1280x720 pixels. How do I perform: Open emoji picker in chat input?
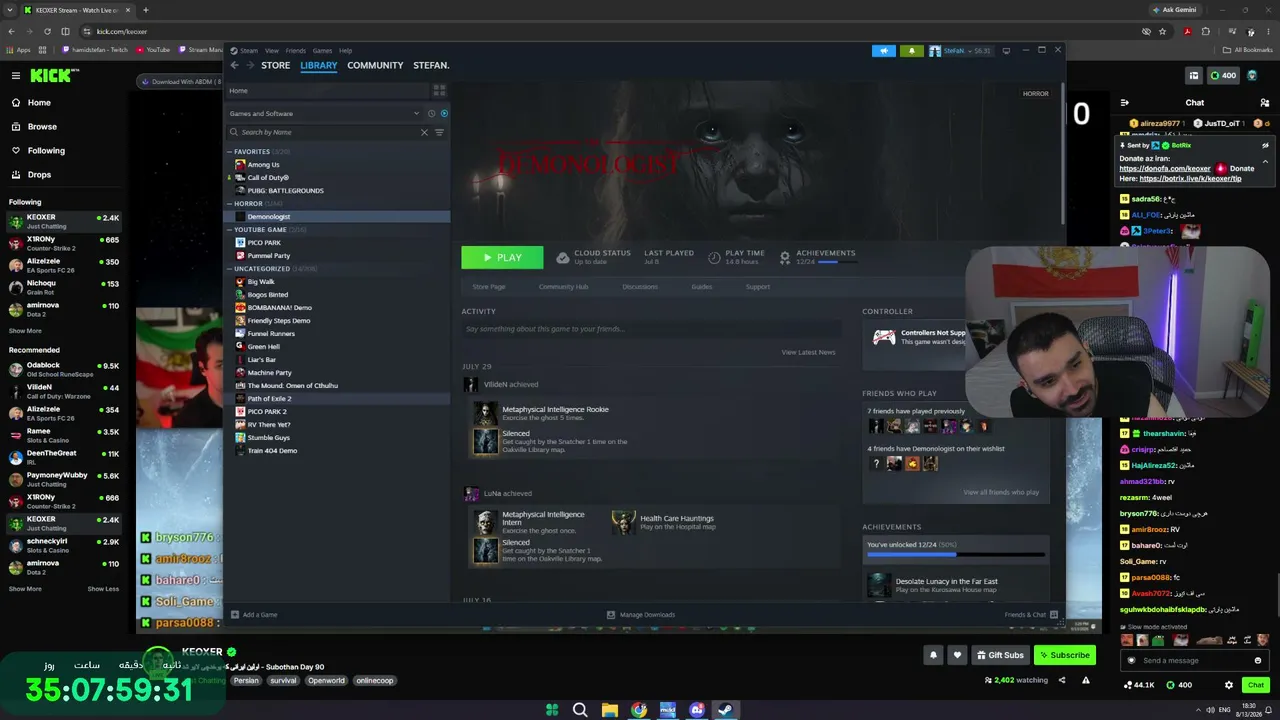pos(1258,660)
